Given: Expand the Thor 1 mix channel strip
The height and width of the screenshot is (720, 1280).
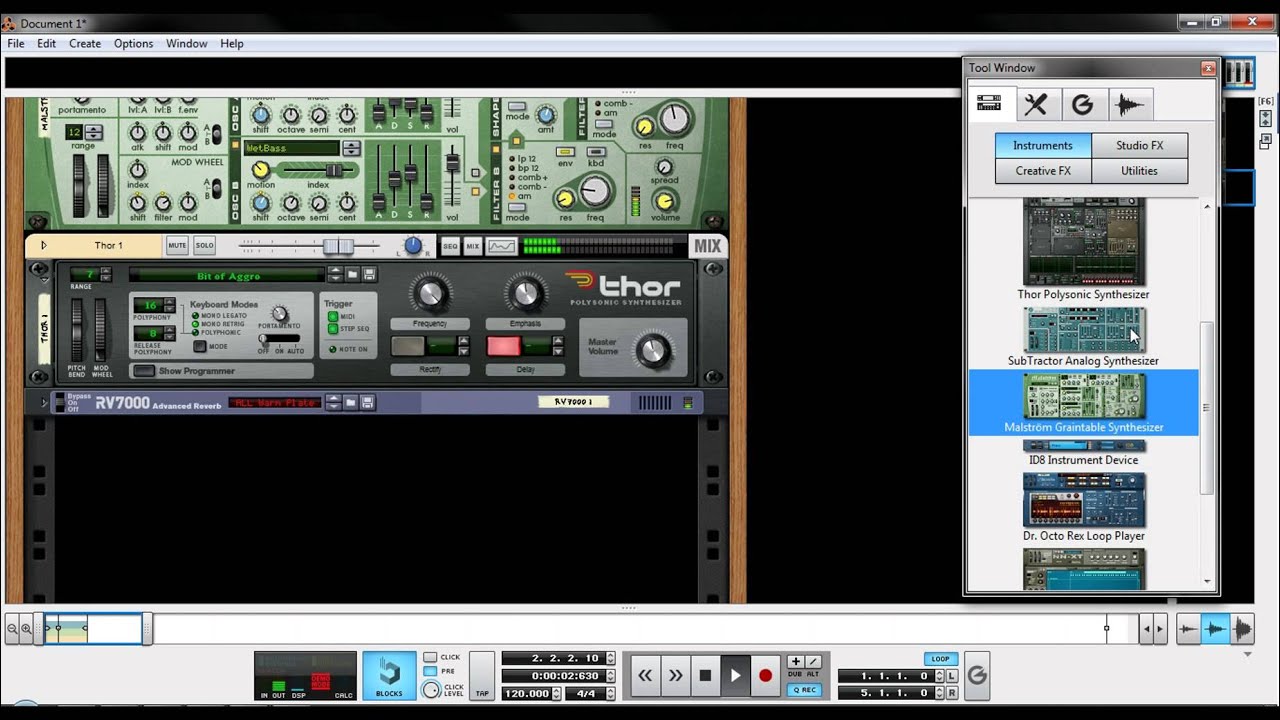Looking at the screenshot, I should (x=43, y=245).
